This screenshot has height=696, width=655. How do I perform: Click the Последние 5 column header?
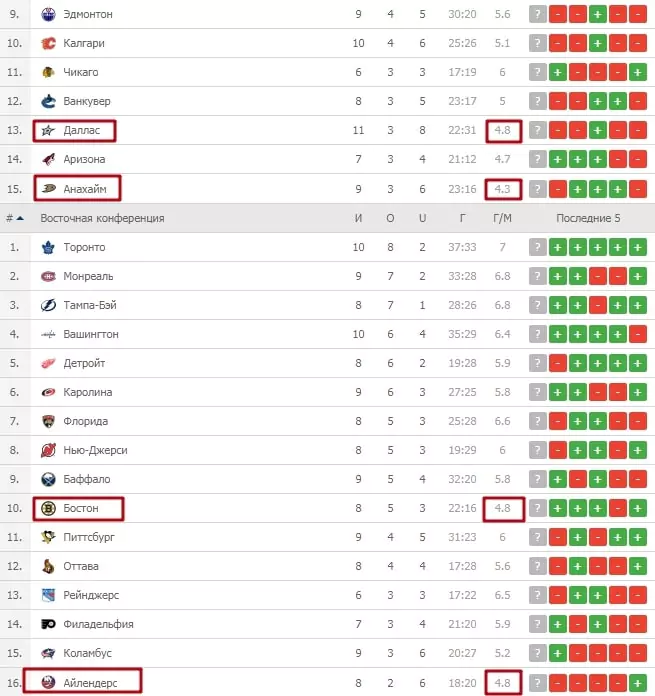(x=588, y=218)
